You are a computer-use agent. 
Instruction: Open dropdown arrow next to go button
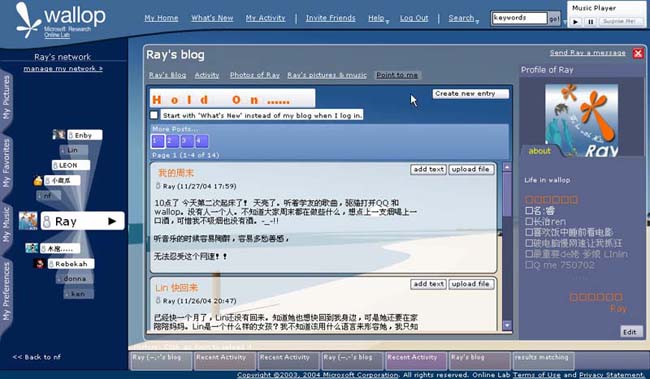tap(564, 21)
